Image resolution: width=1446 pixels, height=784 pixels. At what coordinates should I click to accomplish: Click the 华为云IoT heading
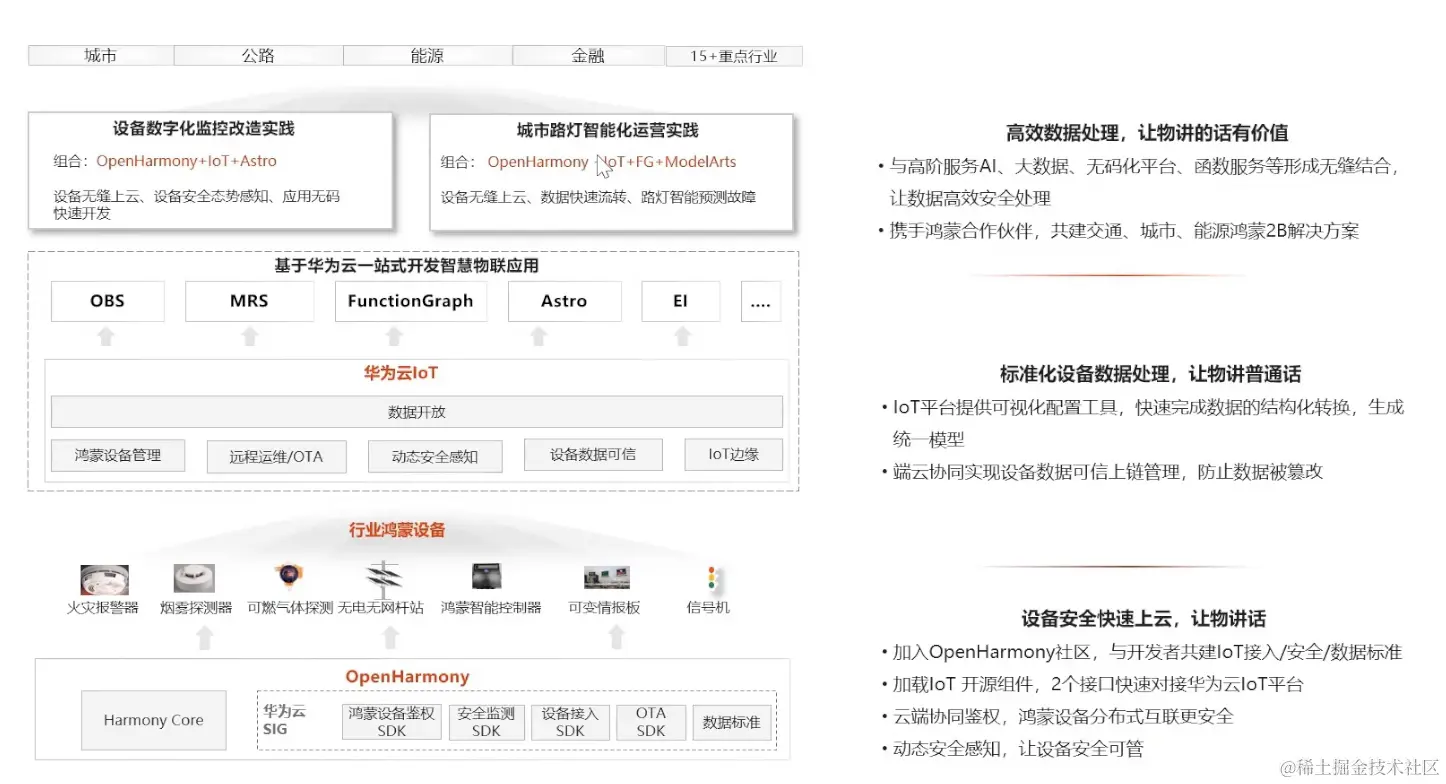click(401, 374)
